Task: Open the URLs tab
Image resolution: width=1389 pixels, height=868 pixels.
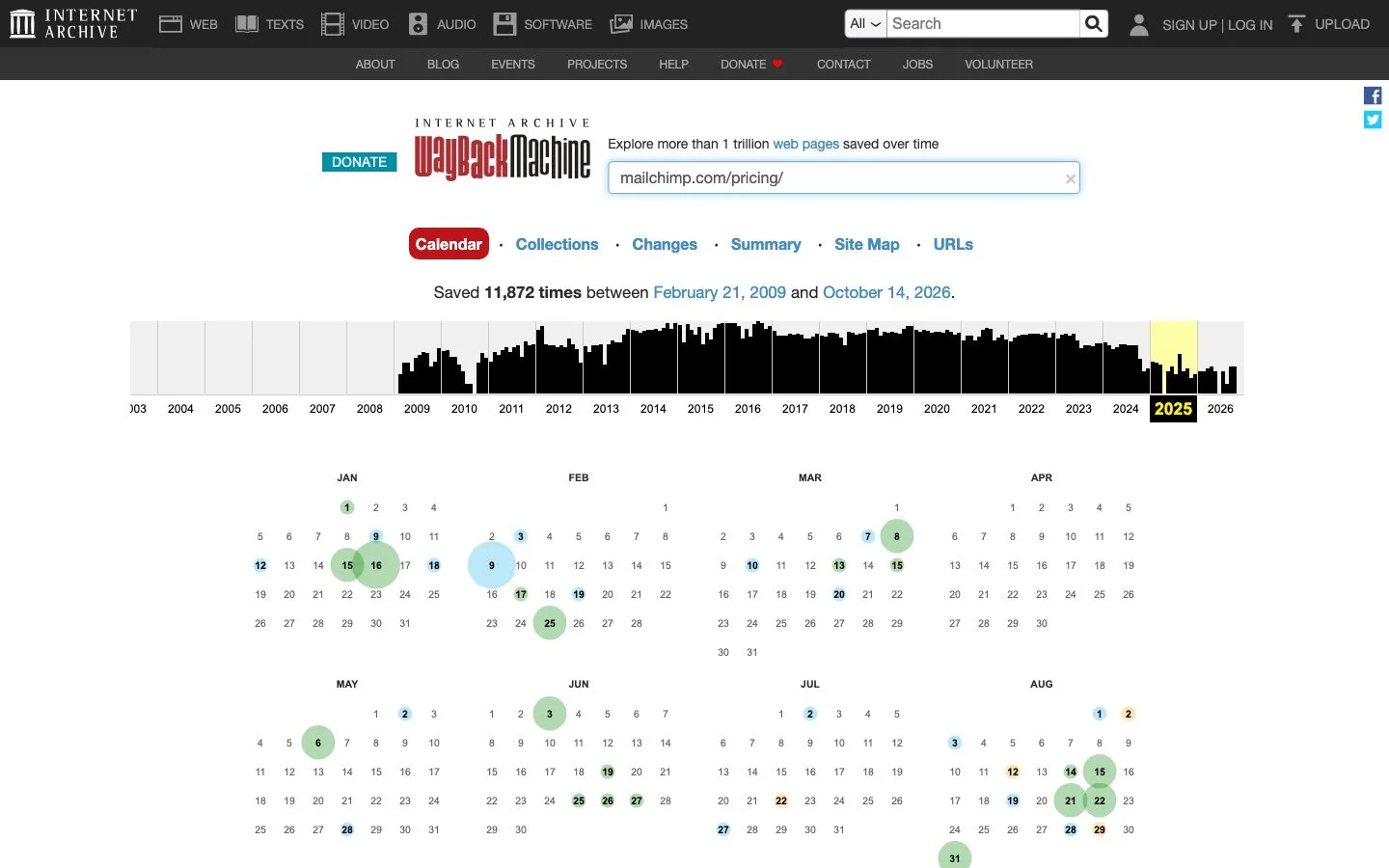Action: point(953,244)
